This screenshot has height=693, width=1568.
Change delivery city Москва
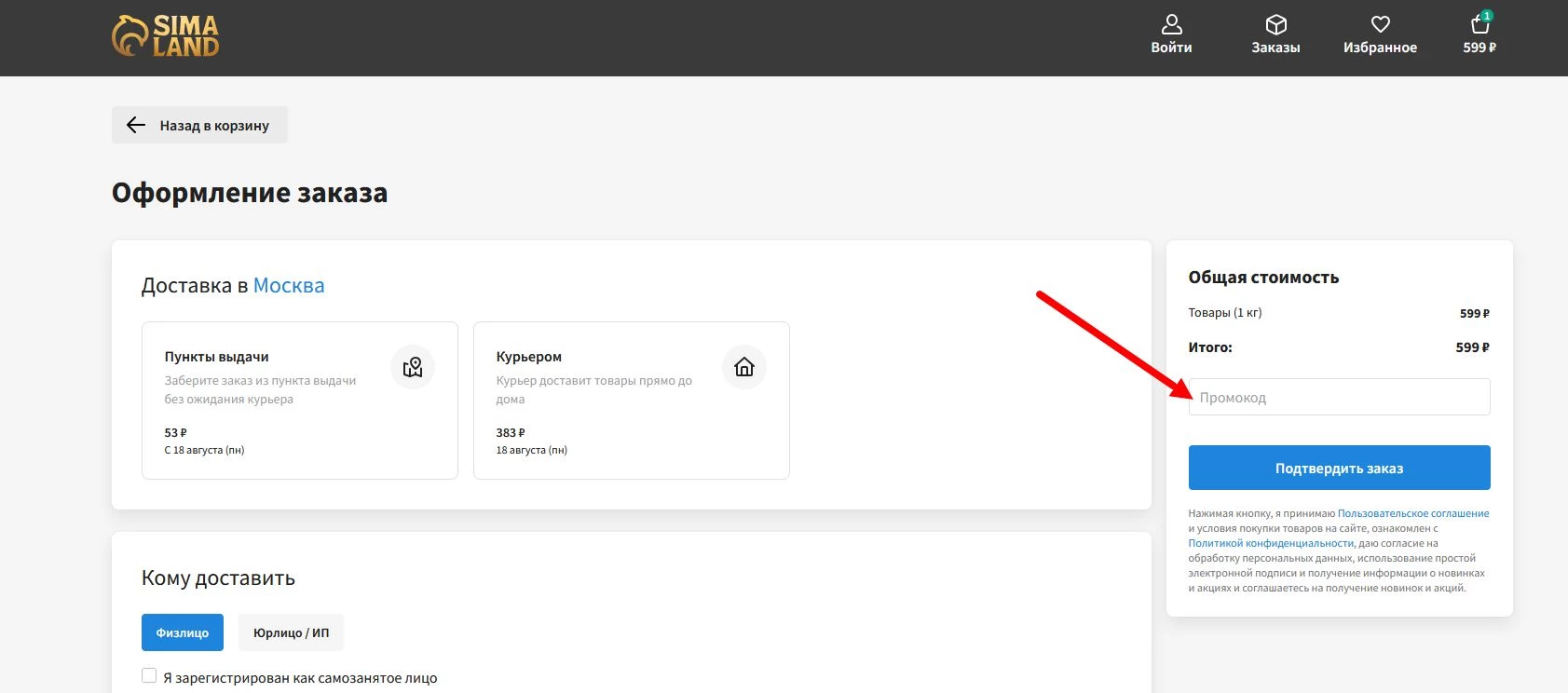[289, 286]
